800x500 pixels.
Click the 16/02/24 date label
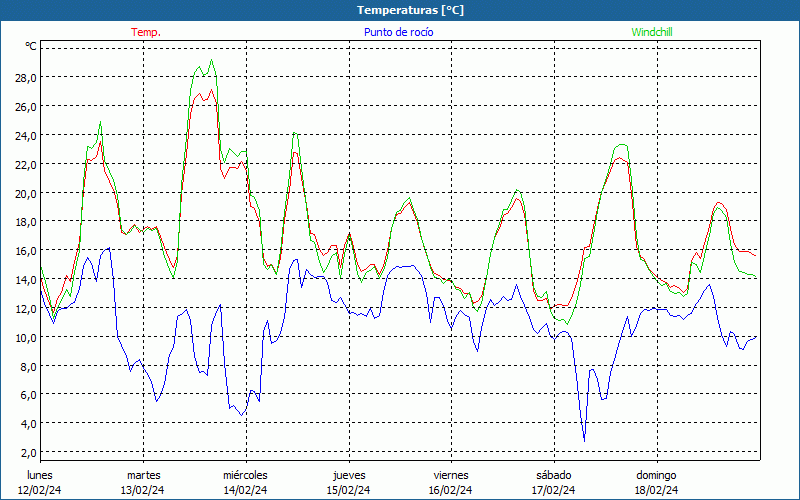[451, 490]
